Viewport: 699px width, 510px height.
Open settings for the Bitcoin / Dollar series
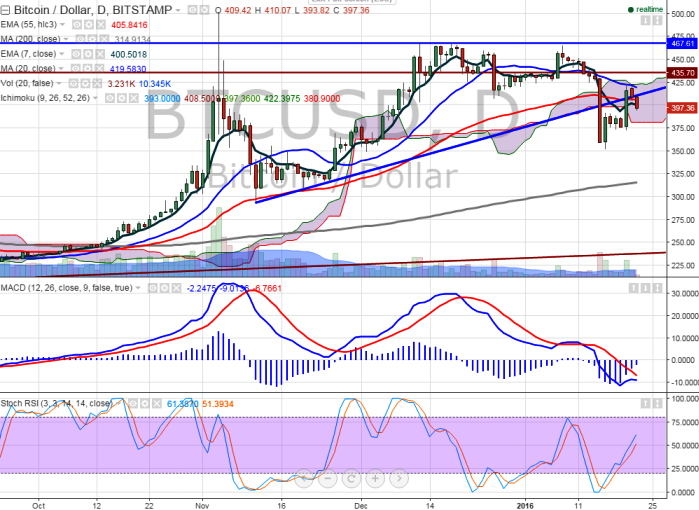[203, 10]
